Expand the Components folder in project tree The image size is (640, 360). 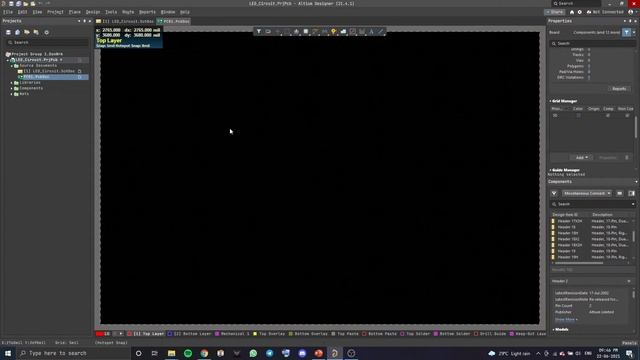[12, 89]
